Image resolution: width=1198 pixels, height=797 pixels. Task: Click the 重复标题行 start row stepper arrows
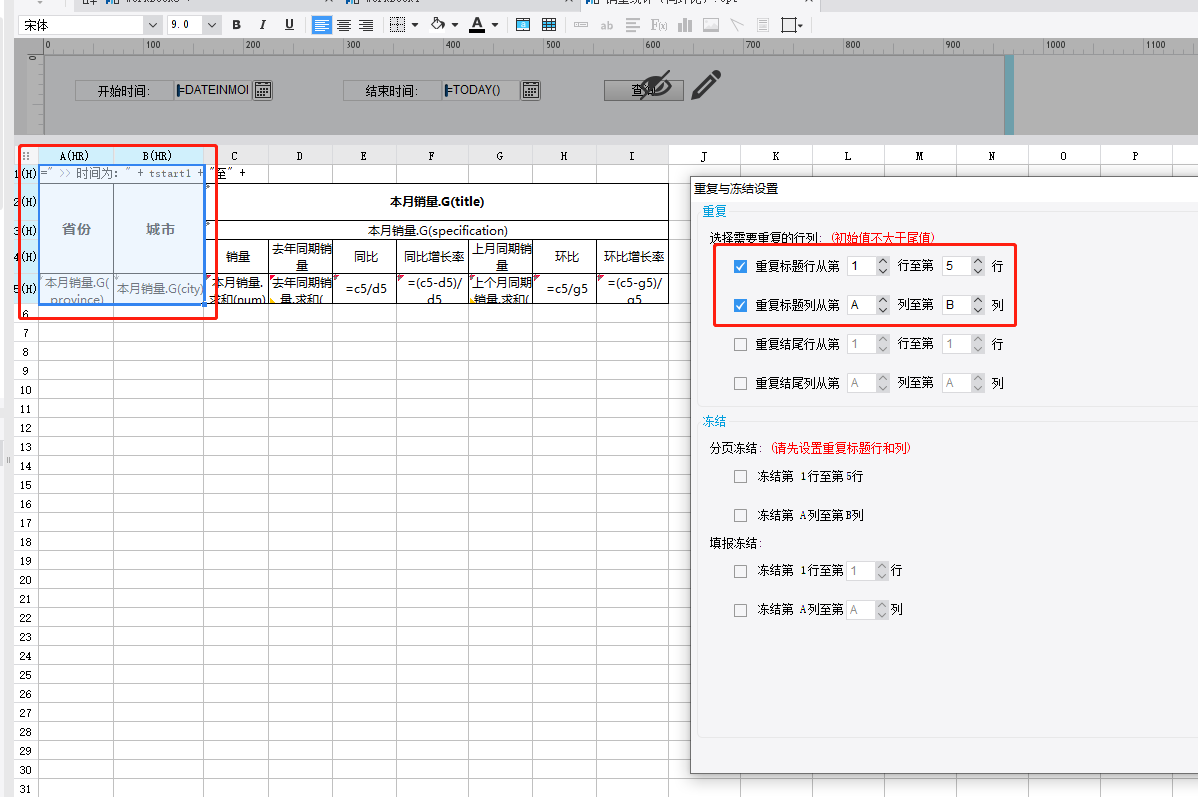tap(883, 266)
